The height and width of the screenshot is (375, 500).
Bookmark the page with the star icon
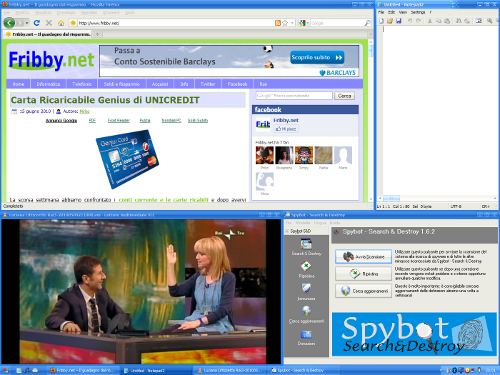click(x=285, y=23)
